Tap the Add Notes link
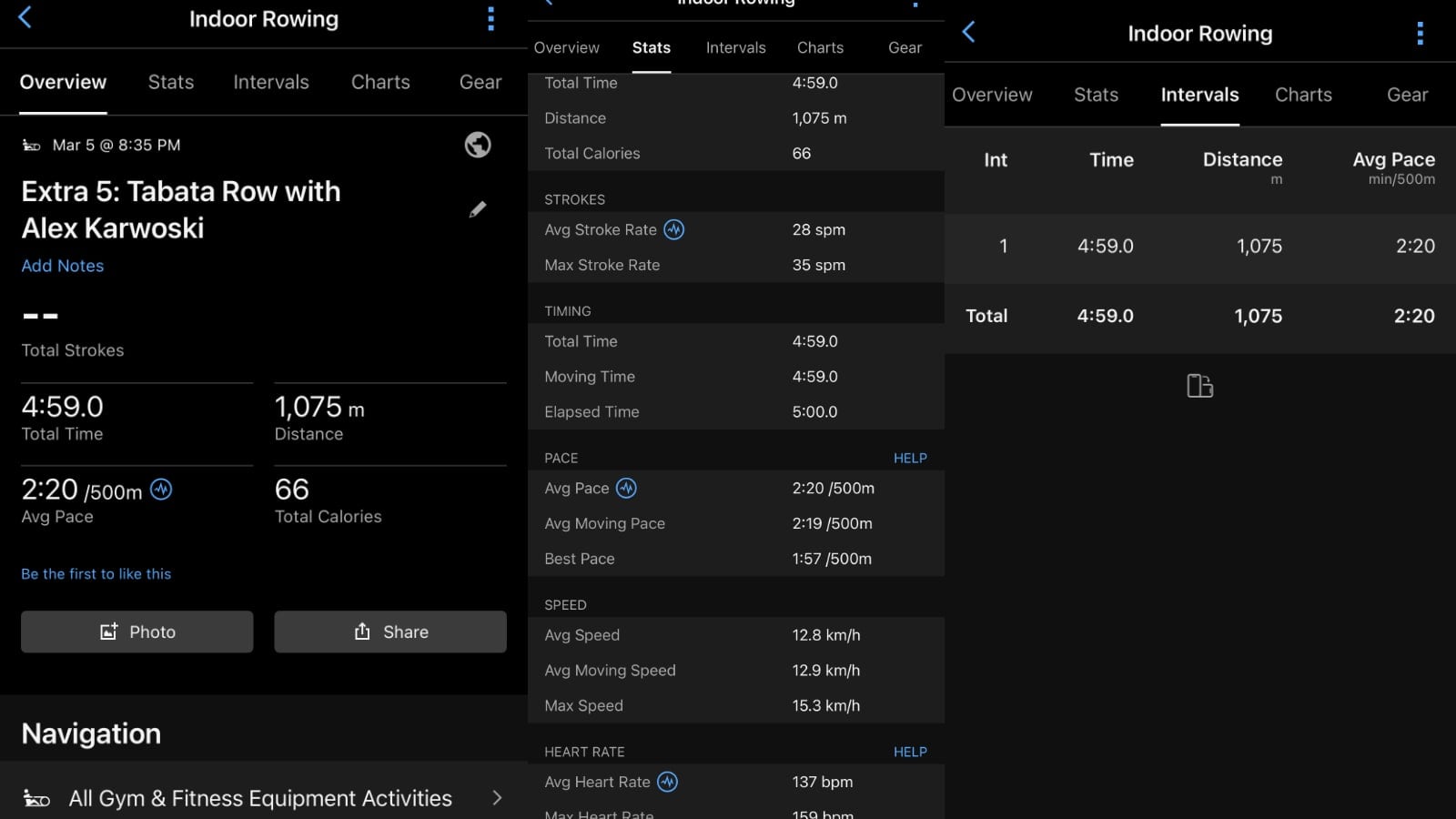The image size is (1456, 819). [63, 266]
